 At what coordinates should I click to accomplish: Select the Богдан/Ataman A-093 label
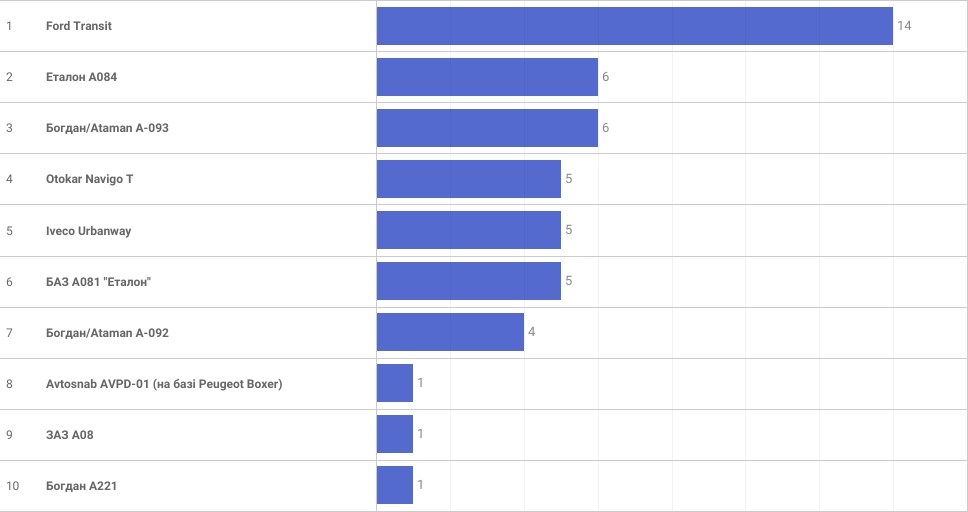click(x=107, y=128)
